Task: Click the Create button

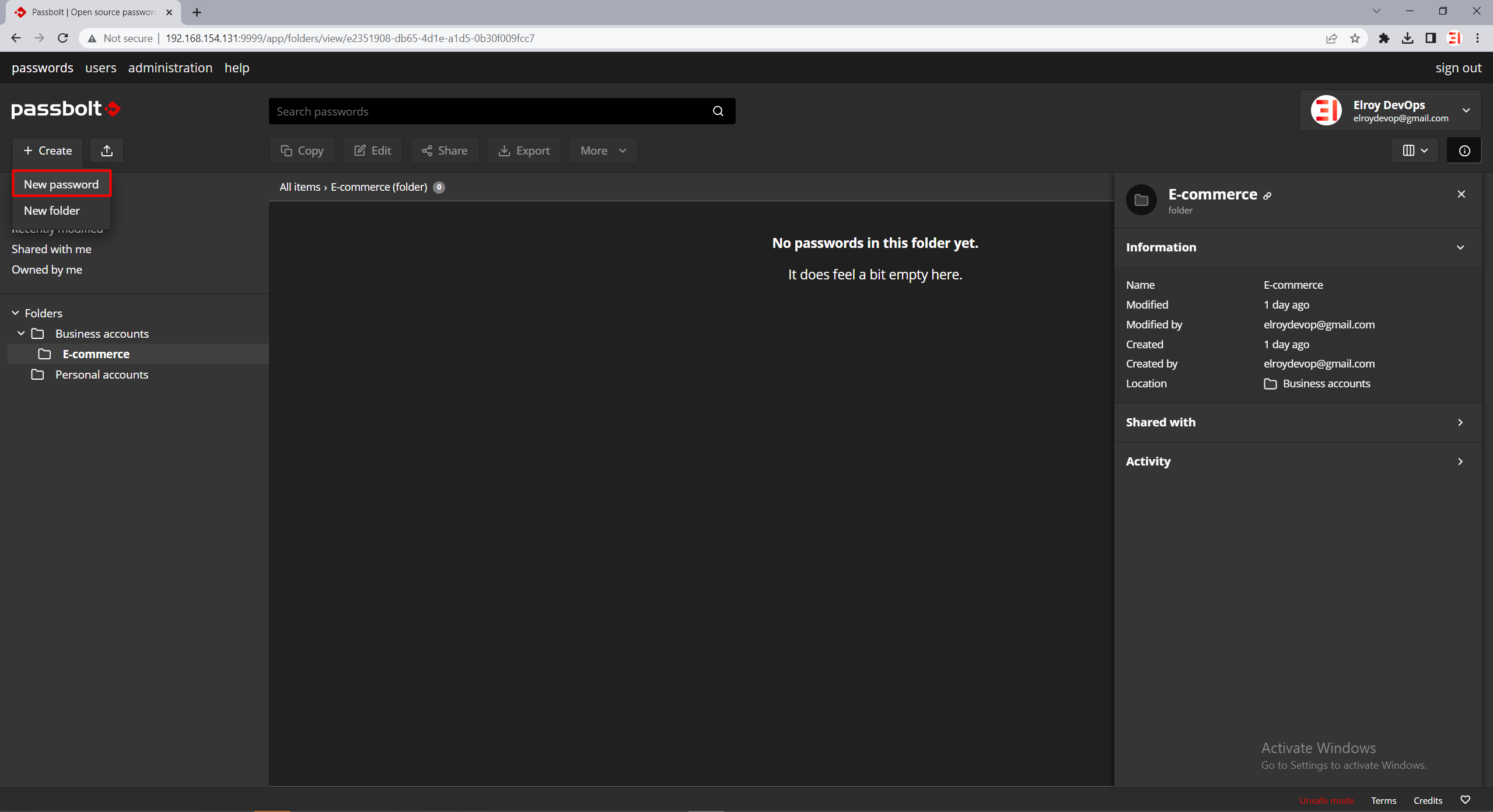Action: (48, 150)
